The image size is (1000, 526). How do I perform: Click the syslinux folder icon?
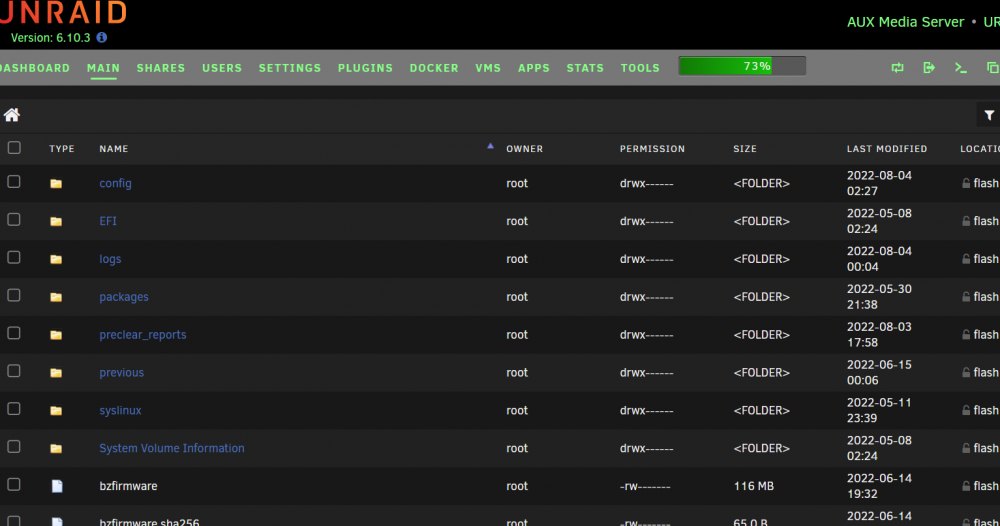click(56, 411)
